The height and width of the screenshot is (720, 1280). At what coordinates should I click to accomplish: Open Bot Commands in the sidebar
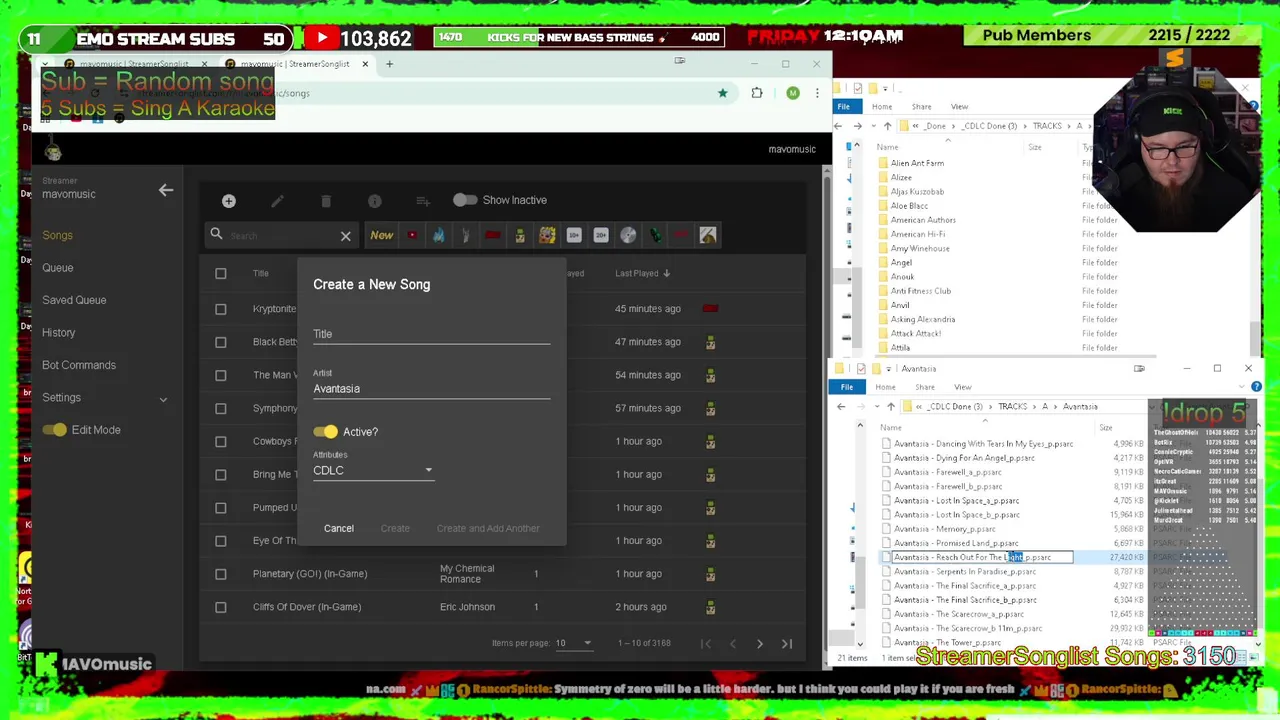click(x=79, y=365)
